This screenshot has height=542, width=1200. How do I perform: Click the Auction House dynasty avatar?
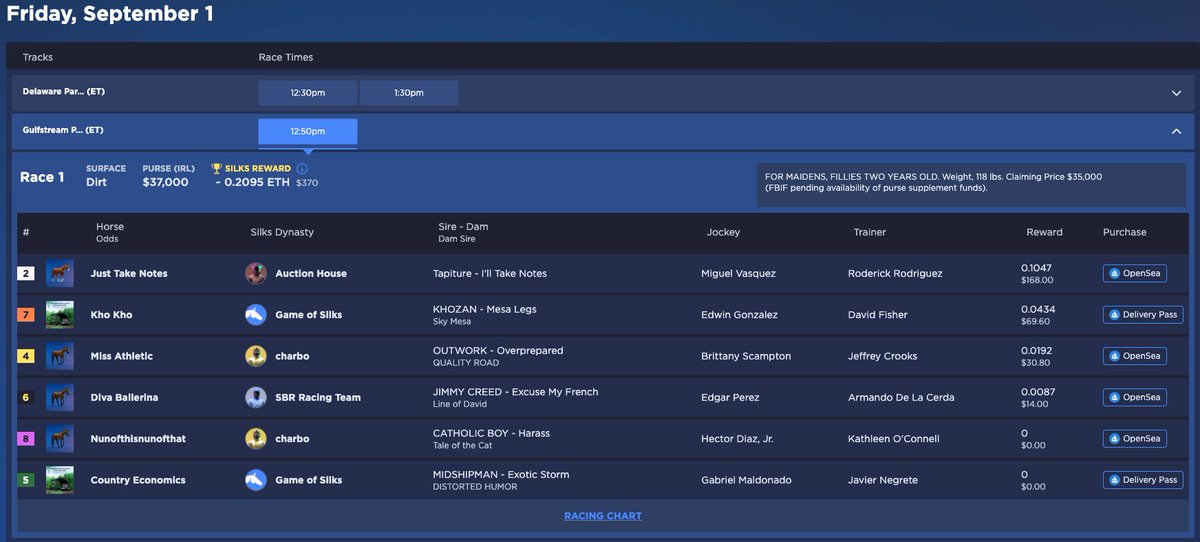[256, 273]
